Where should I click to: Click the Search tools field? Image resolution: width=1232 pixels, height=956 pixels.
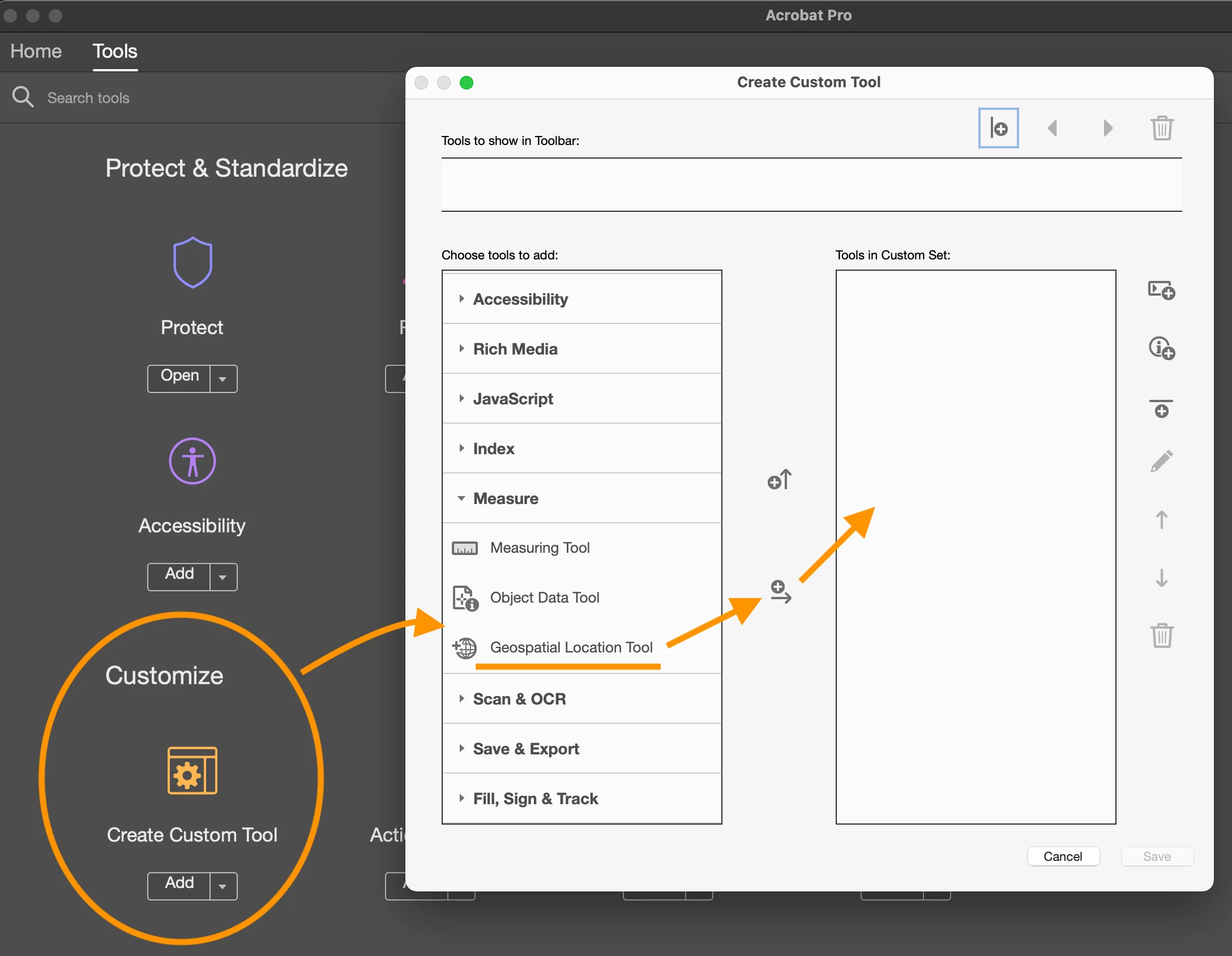click(88, 98)
